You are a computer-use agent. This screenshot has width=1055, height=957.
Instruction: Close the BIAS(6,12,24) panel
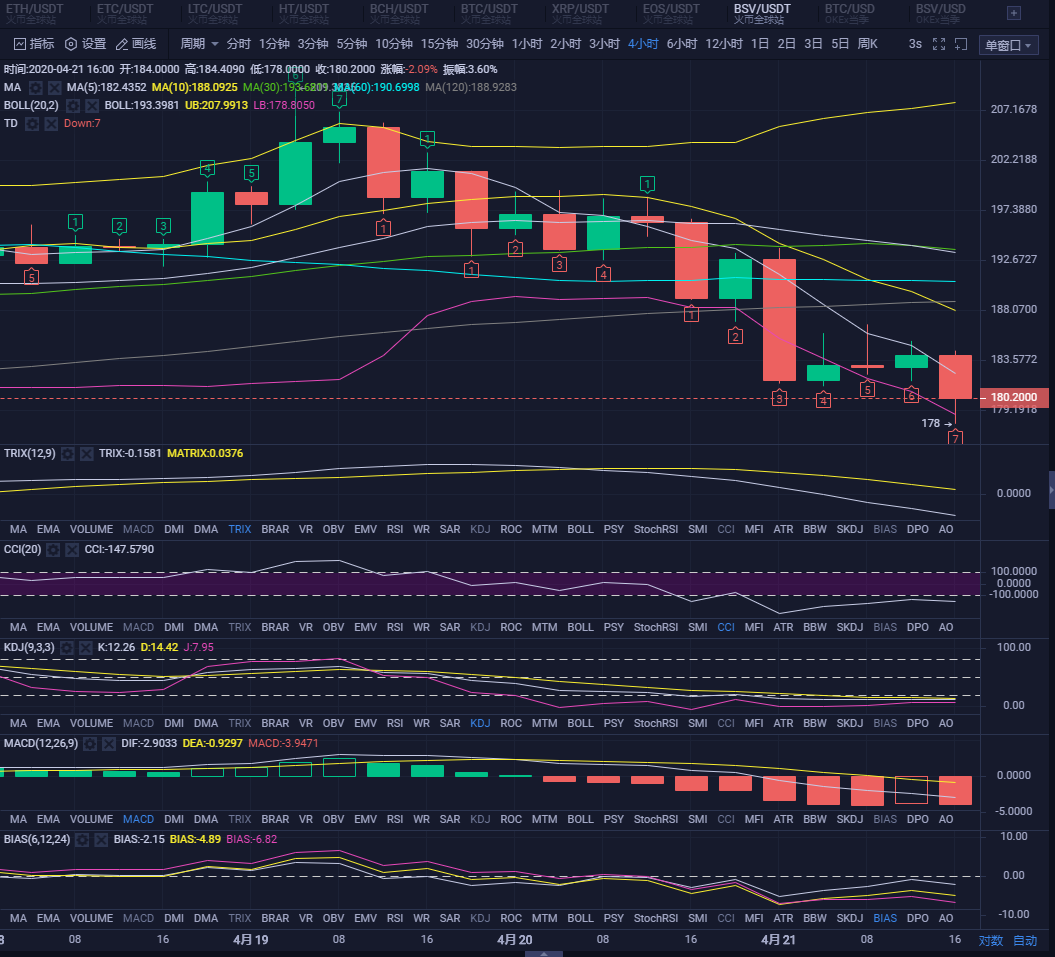101,840
